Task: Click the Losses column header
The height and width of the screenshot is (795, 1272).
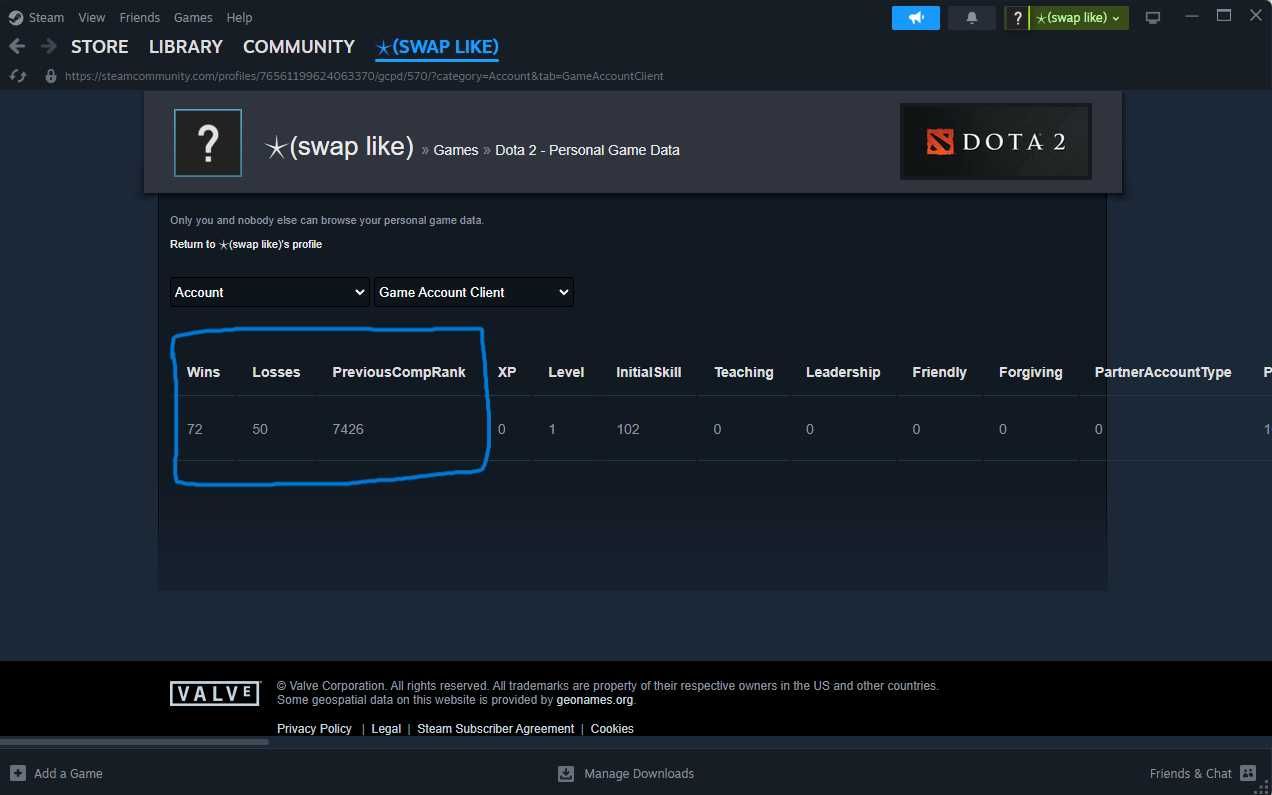Action: click(x=276, y=372)
